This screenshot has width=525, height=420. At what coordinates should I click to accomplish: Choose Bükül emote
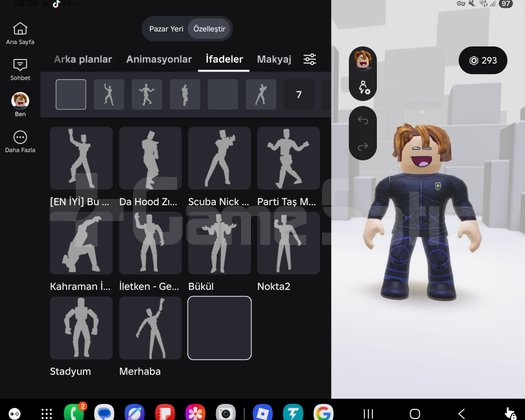pos(219,243)
